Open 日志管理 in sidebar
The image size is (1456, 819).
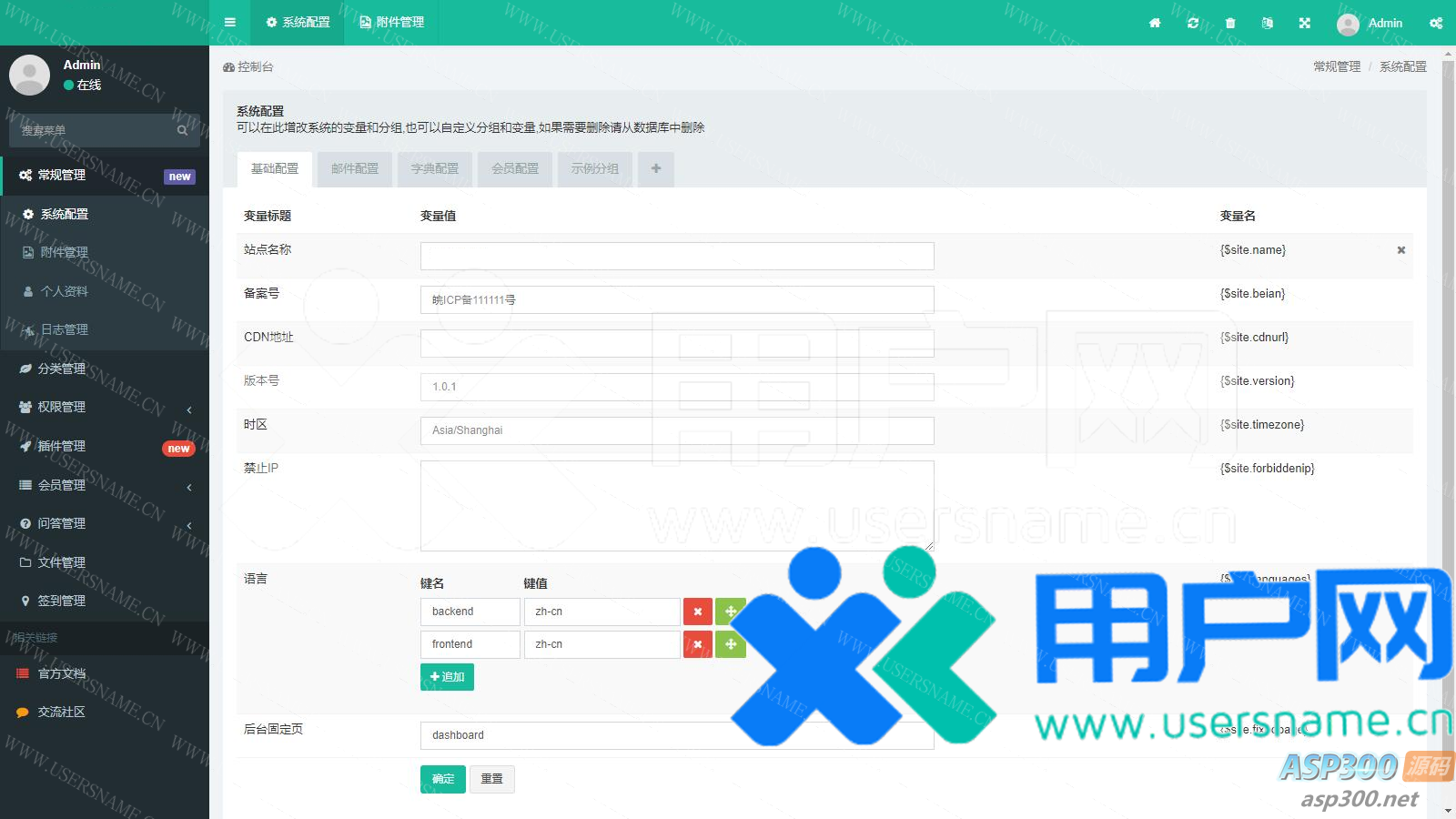(105, 329)
